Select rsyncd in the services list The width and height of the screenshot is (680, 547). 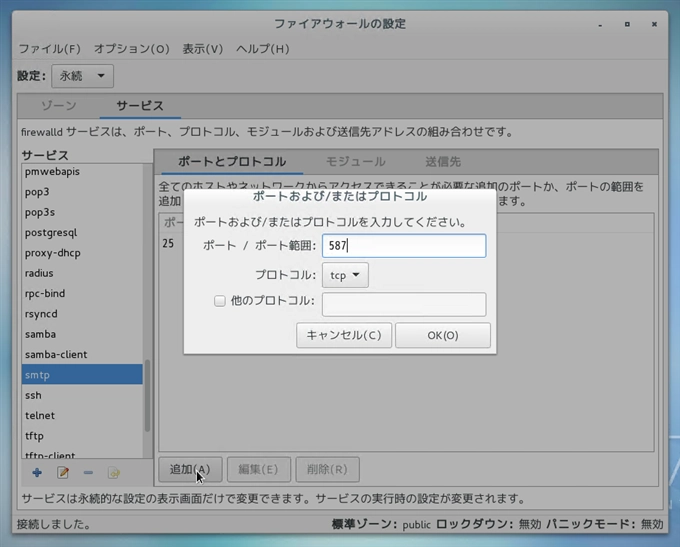(82, 314)
